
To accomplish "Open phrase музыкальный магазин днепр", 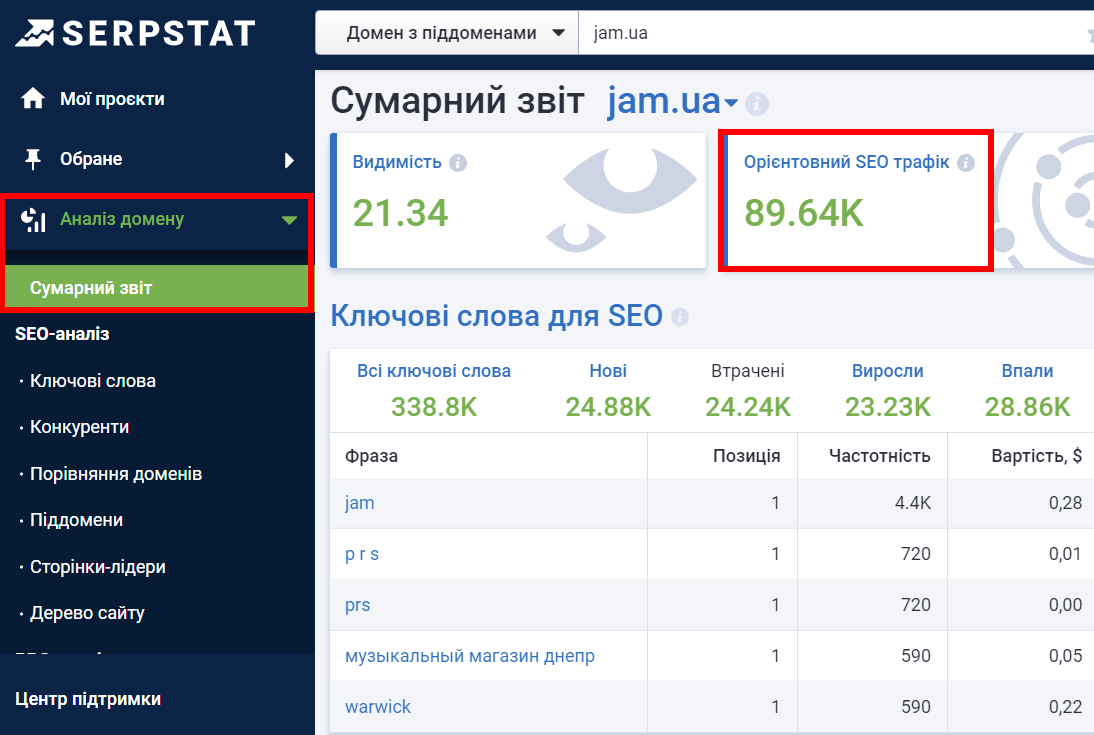I will 470,656.
